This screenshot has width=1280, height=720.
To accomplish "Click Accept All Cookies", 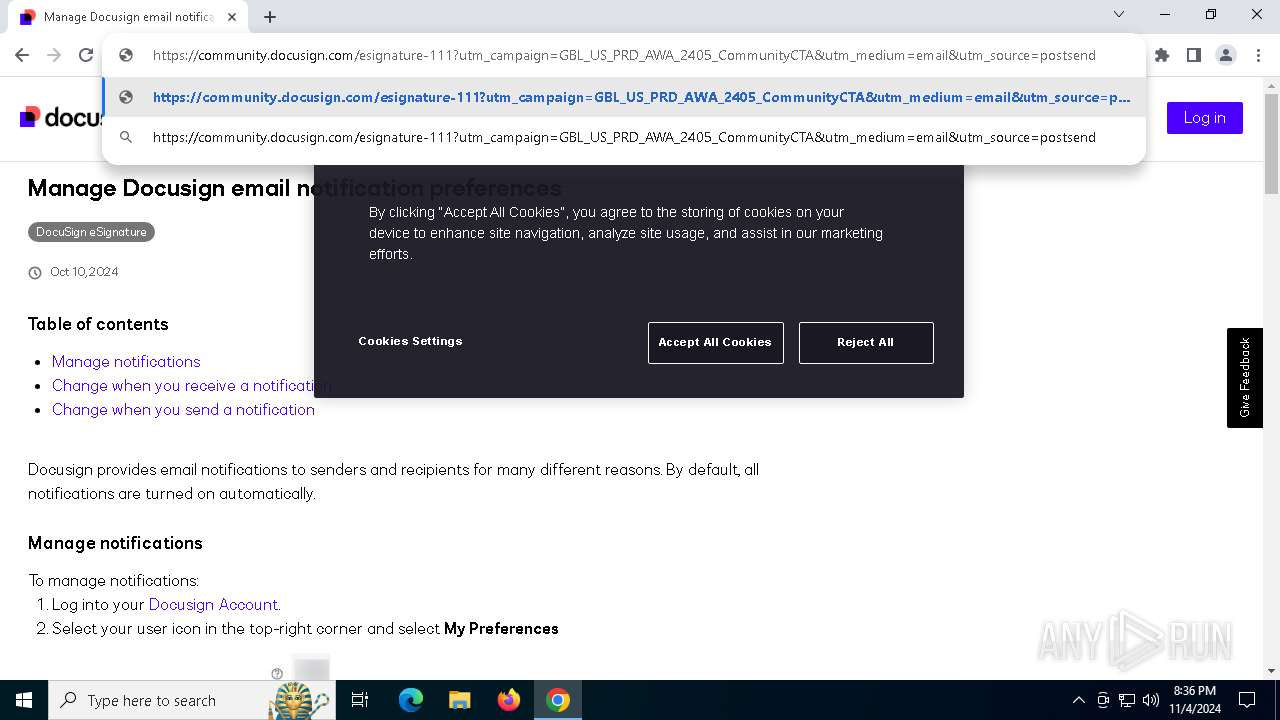I will [715, 342].
